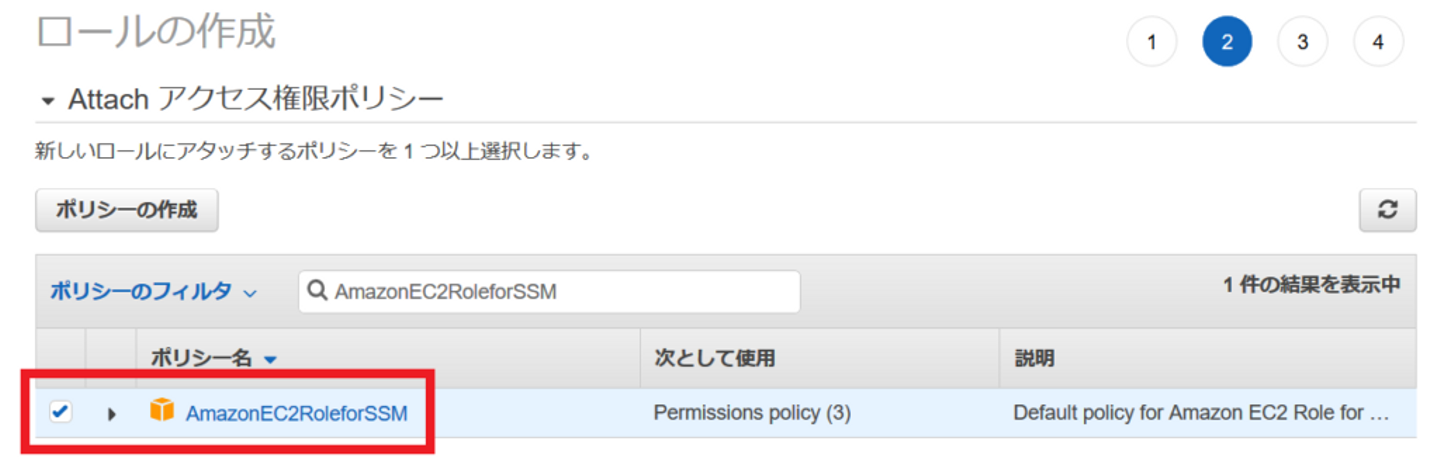
Task: Collapse the Attach アクセス権限ポリシー section
Action: [x=48, y=101]
